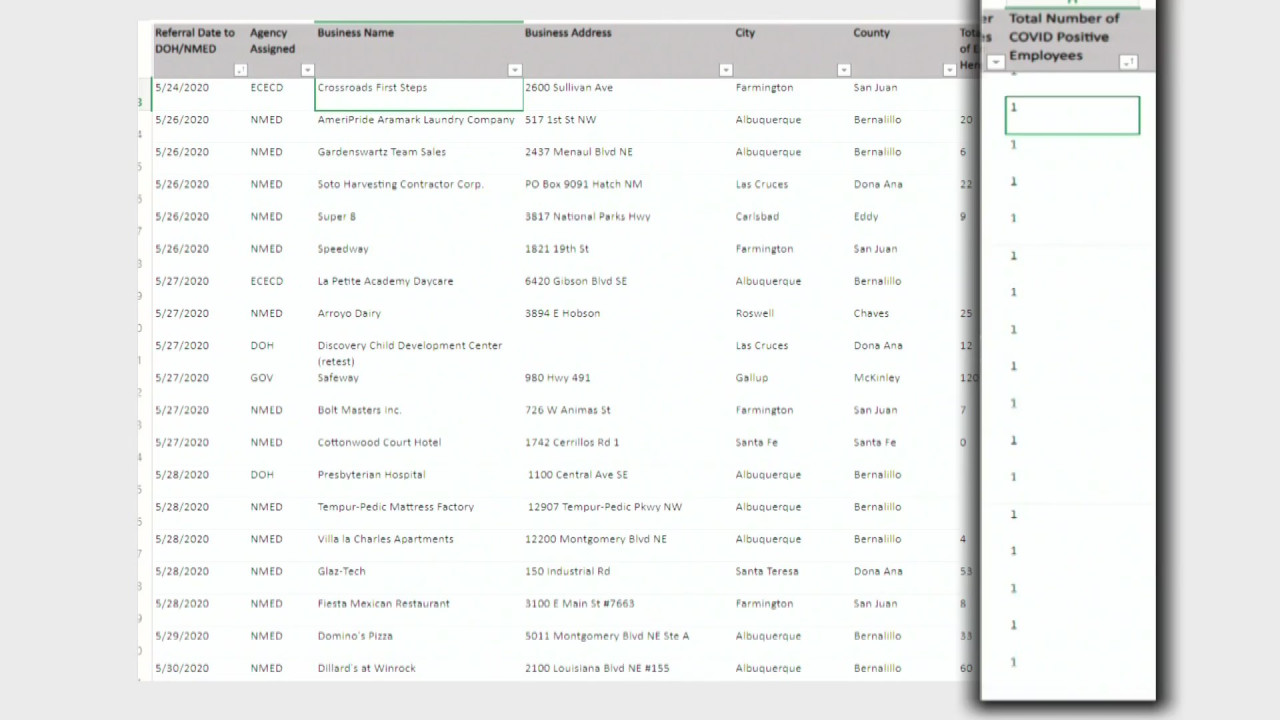Screen dimensions: 1280x720
Task: Select the 5/24/2020 referral date cell
Action: coord(182,88)
